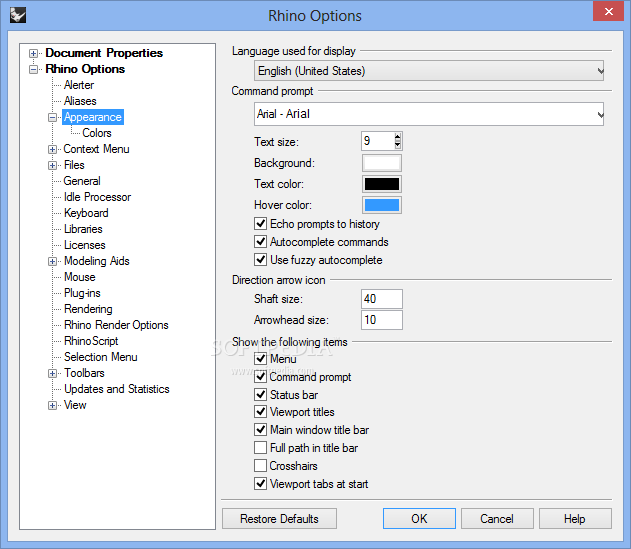Click the Arrowhead size field
This screenshot has width=631, height=549.
click(x=382, y=320)
